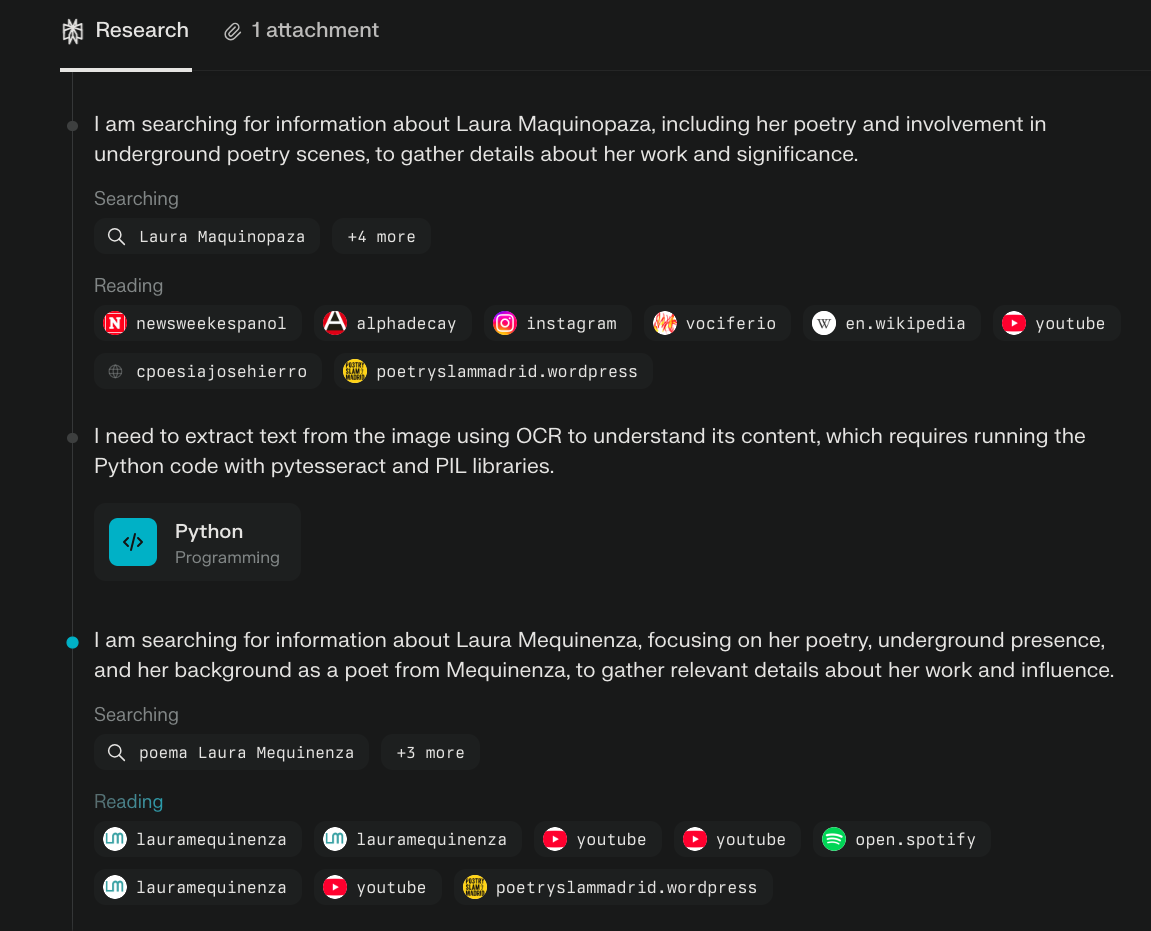Screen dimensions: 1151x931
Task: Click the poema Laura Mequinenza search chip
Action: coord(231,753)
